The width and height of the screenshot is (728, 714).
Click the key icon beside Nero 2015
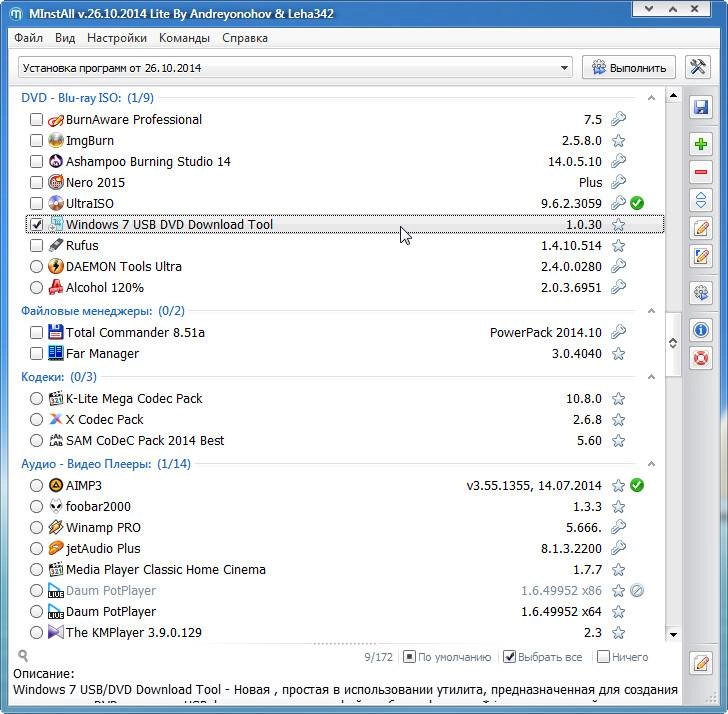(618, 182)
